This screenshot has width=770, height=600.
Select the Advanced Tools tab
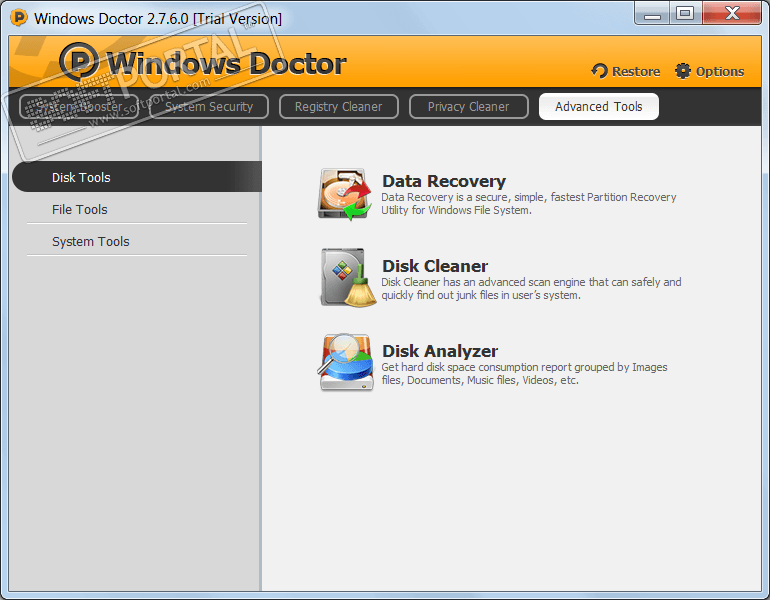point(599,107)
